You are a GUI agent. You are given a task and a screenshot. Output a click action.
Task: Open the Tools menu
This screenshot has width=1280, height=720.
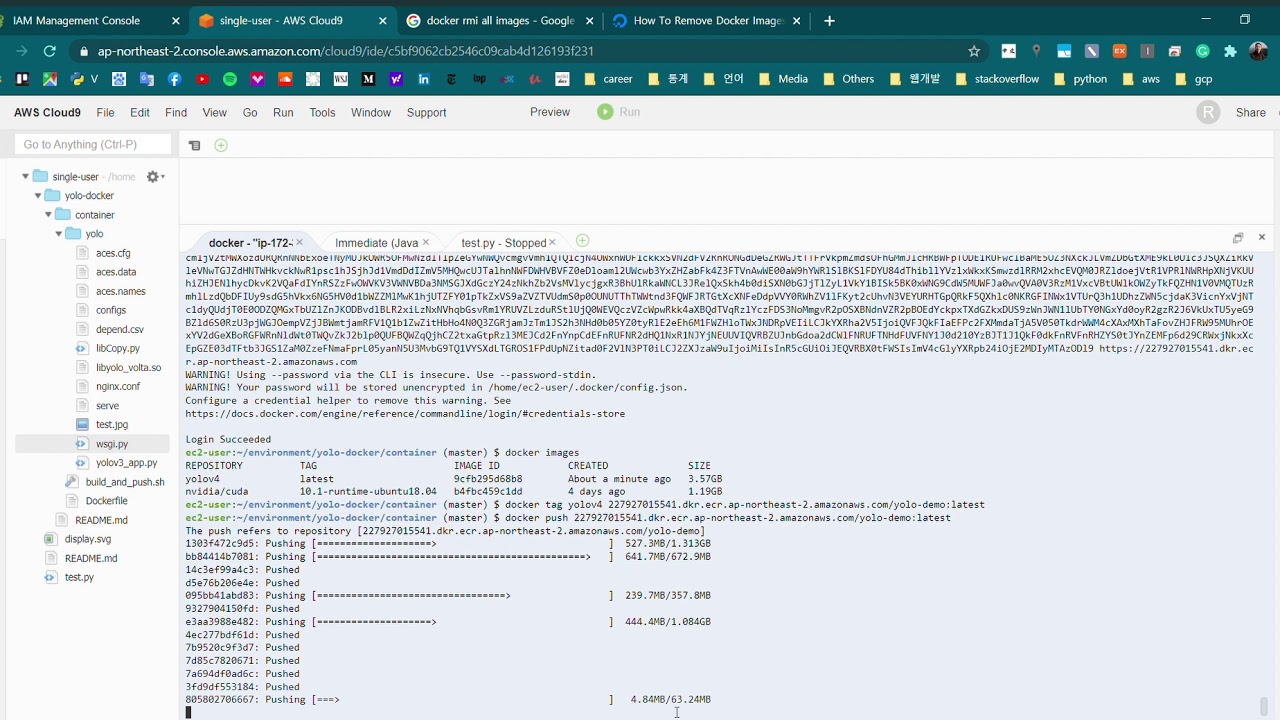[x=322, y=112]
